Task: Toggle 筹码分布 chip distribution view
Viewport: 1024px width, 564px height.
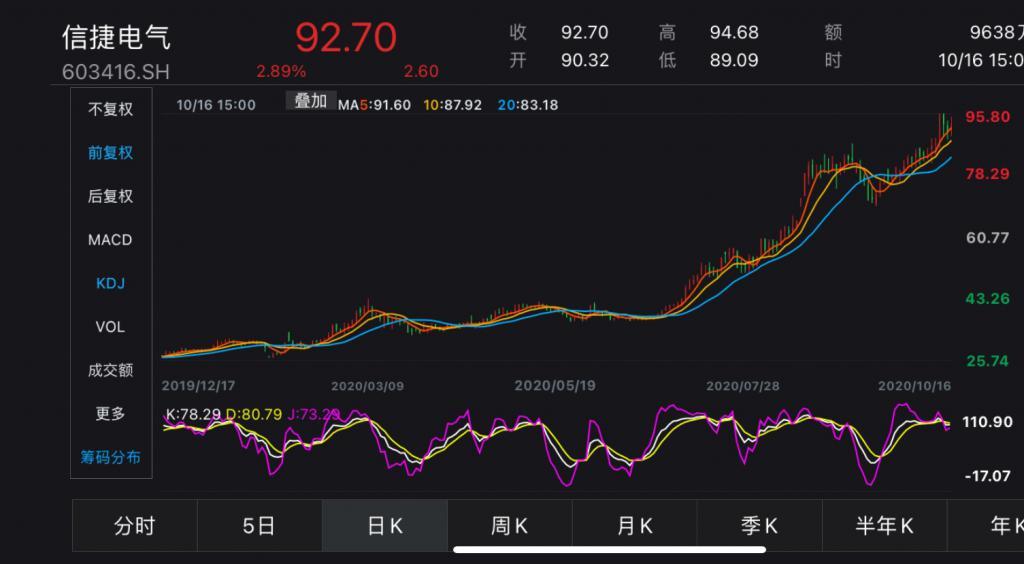Action: [x=110, y=458]
